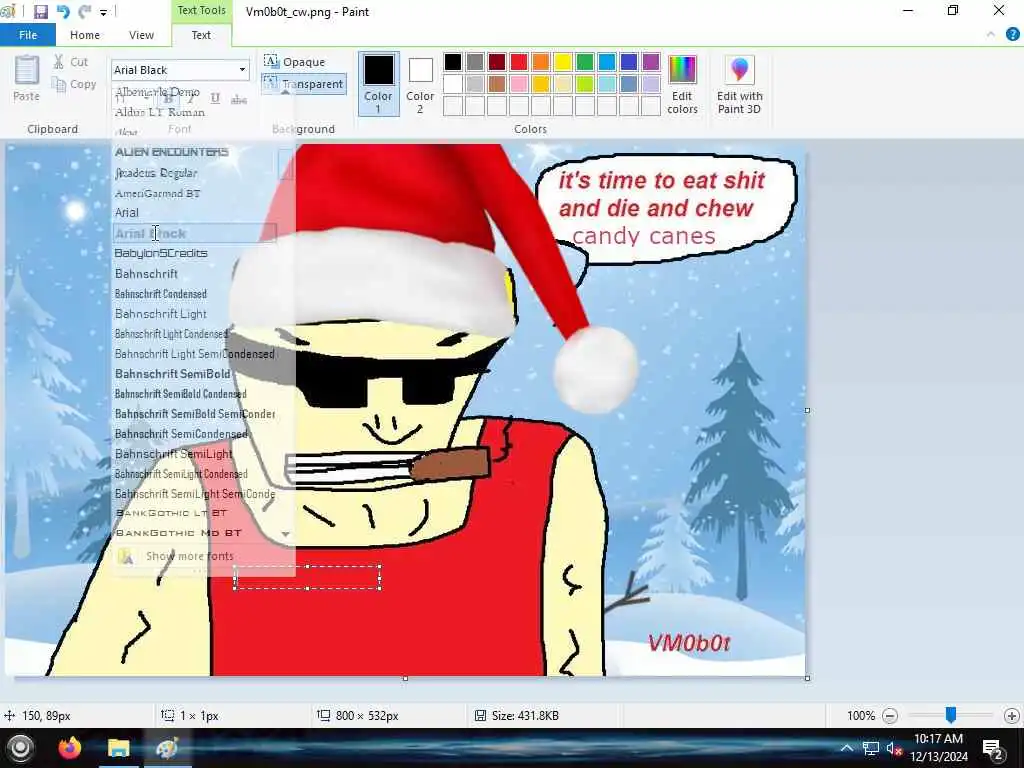The image size is (1024, 768).
Task: Toggle Underline text formatting
Action: 215,99
